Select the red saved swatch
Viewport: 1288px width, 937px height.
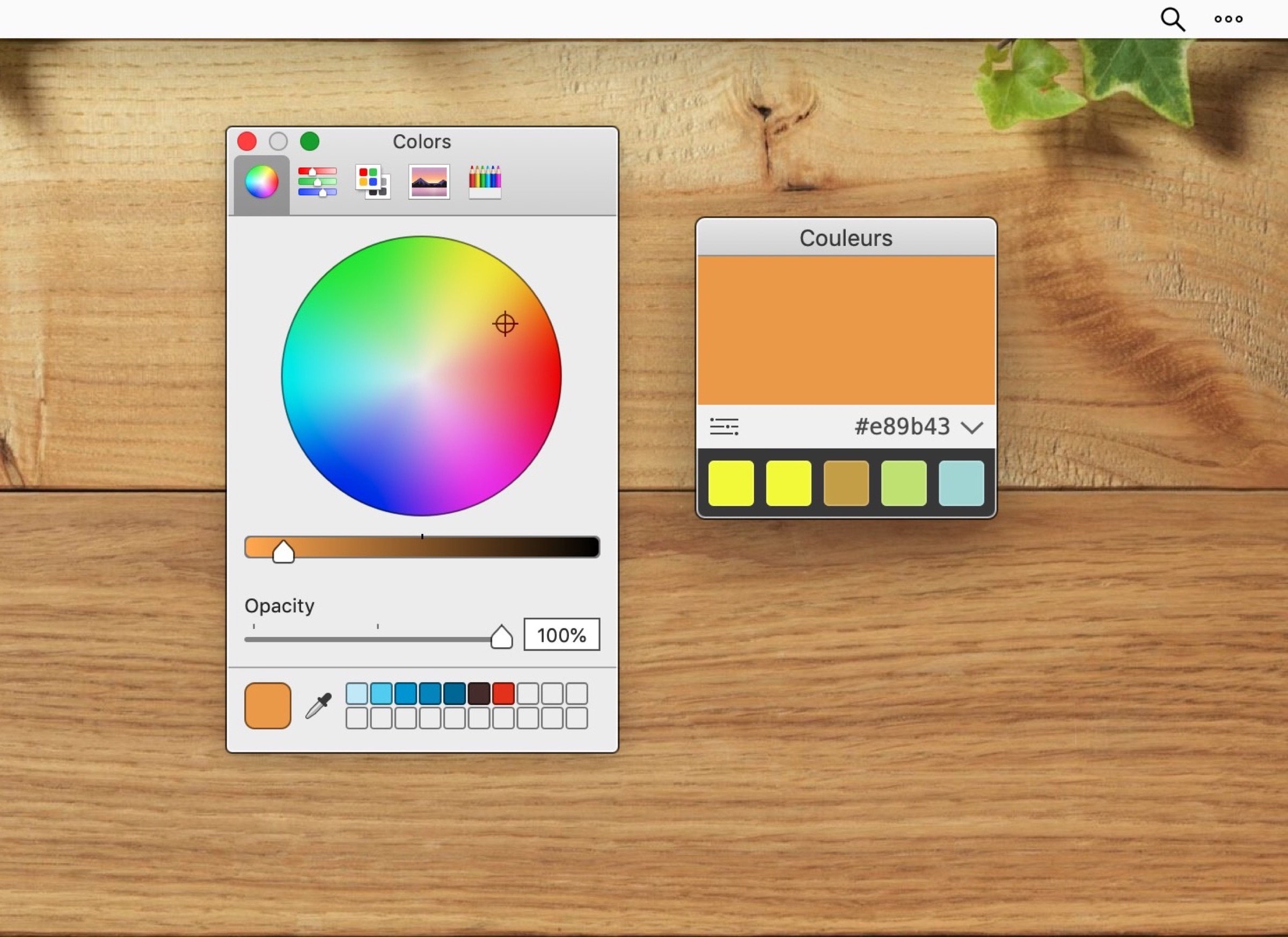point(503,693)
